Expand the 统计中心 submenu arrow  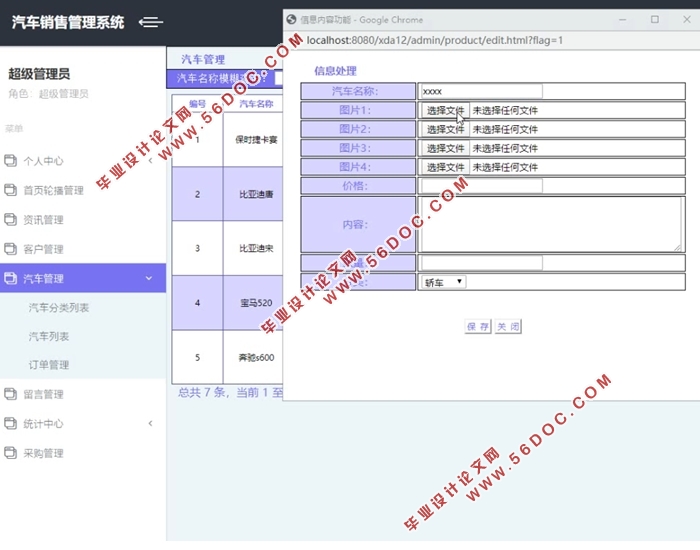150,423
